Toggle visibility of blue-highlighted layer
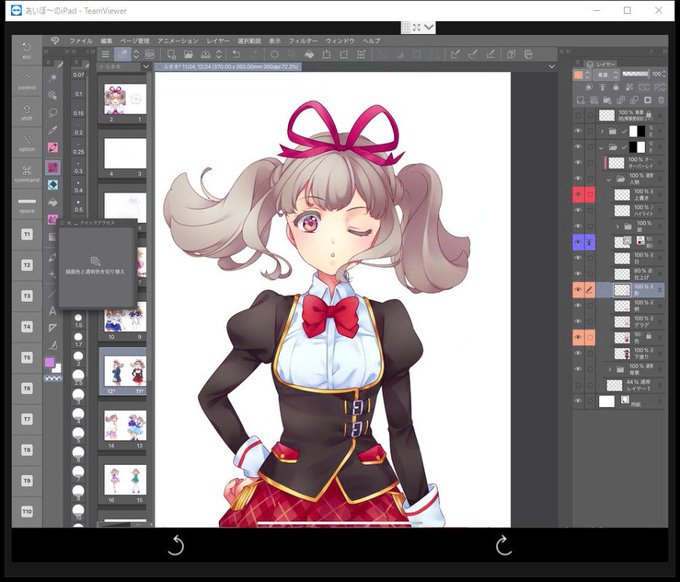The width and height of the screenshot is (680, 582). tap(578, 242)
